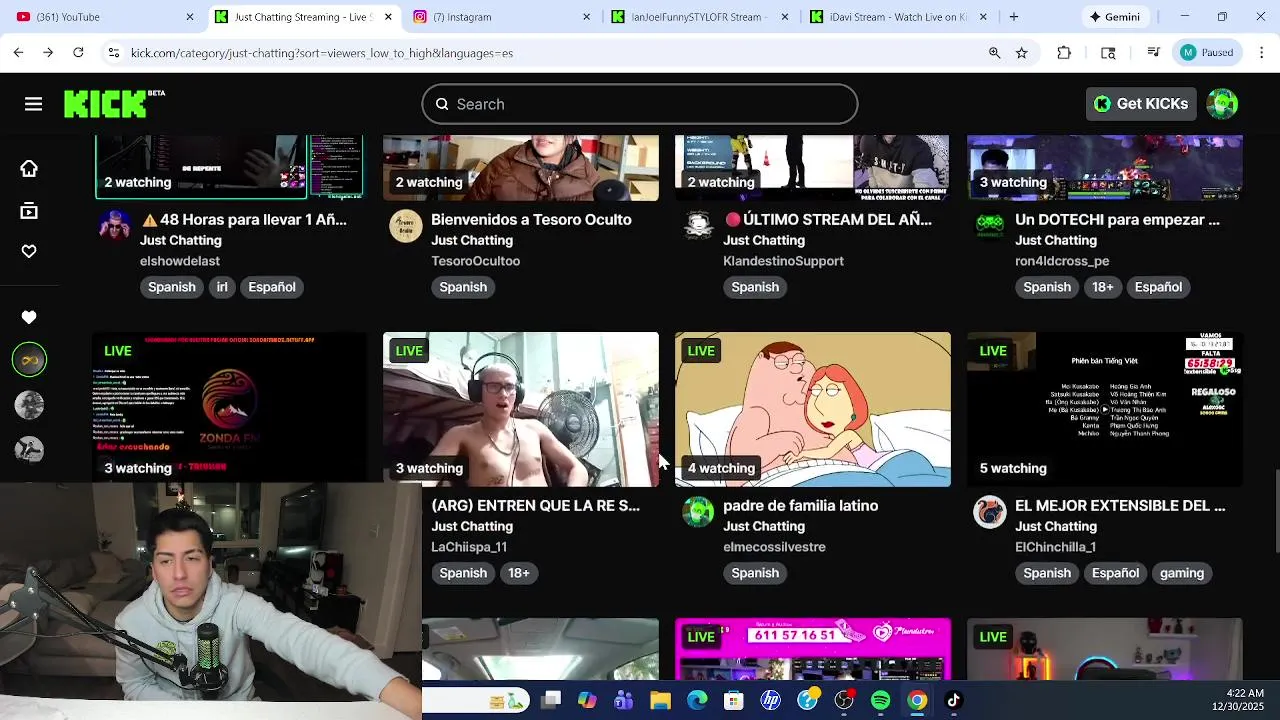
Task: View site information icon in address bar
Action: 114,53
